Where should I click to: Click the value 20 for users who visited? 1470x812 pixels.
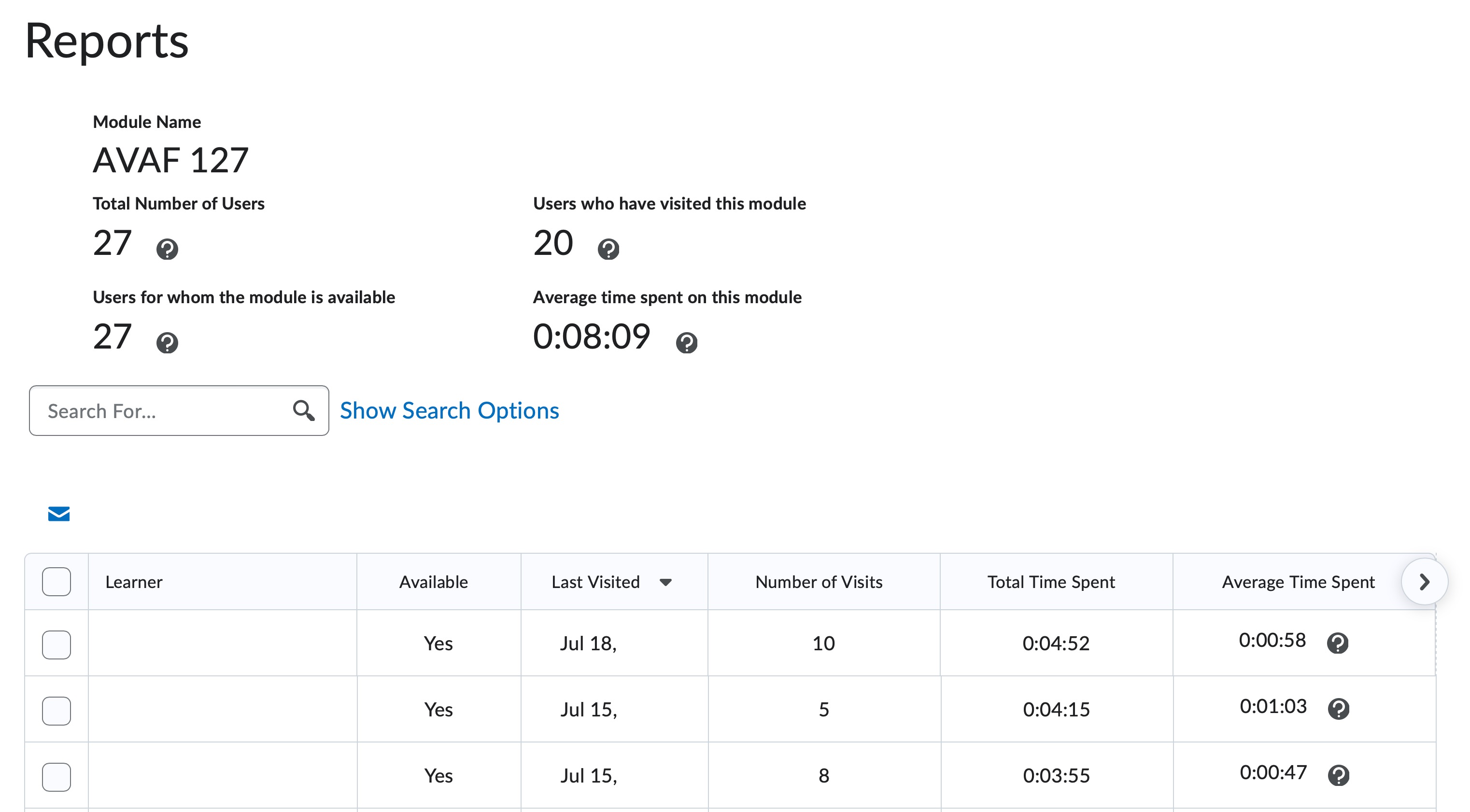552,242
